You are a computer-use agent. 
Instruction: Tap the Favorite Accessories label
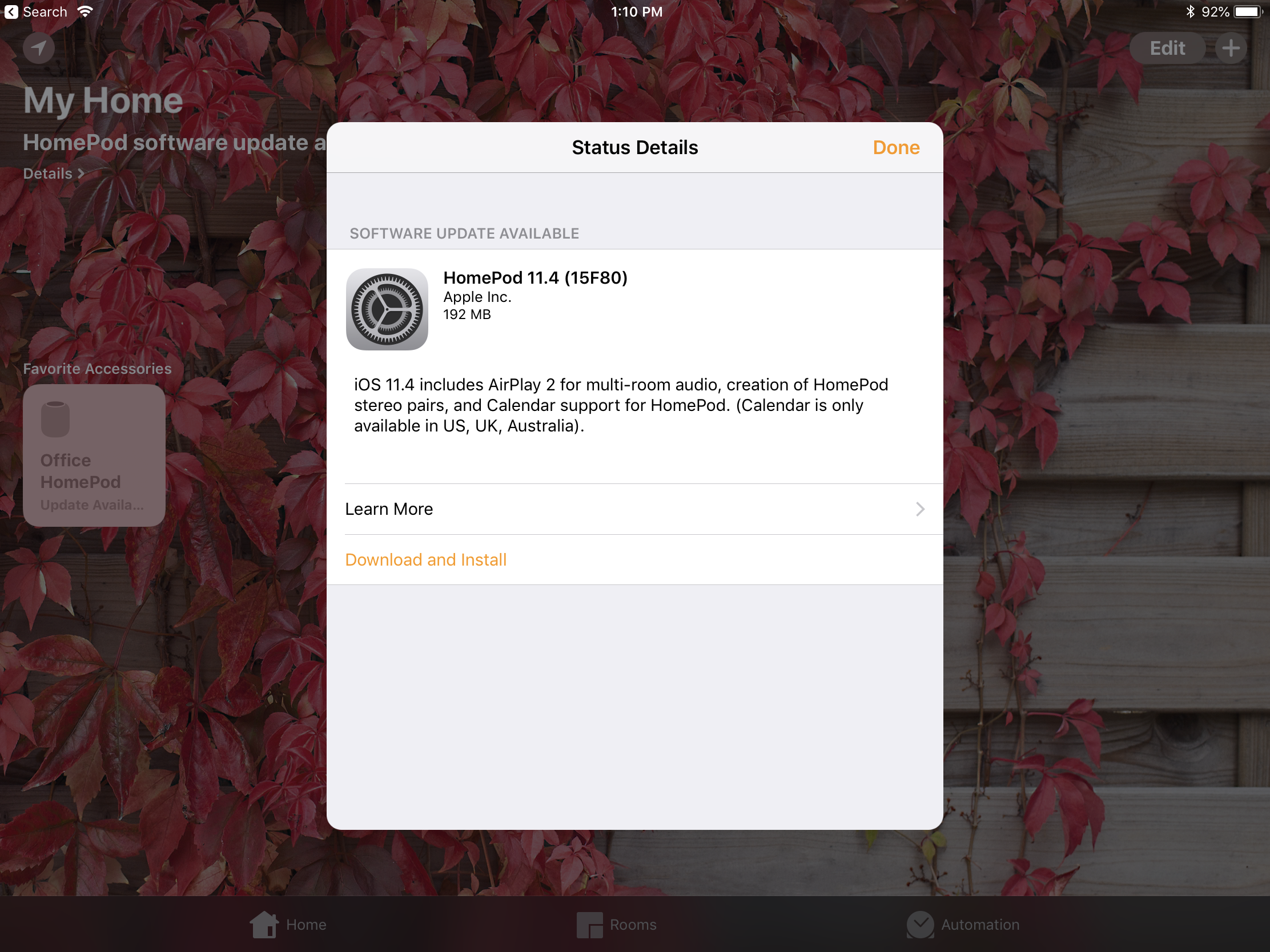(x=97, y=368)
